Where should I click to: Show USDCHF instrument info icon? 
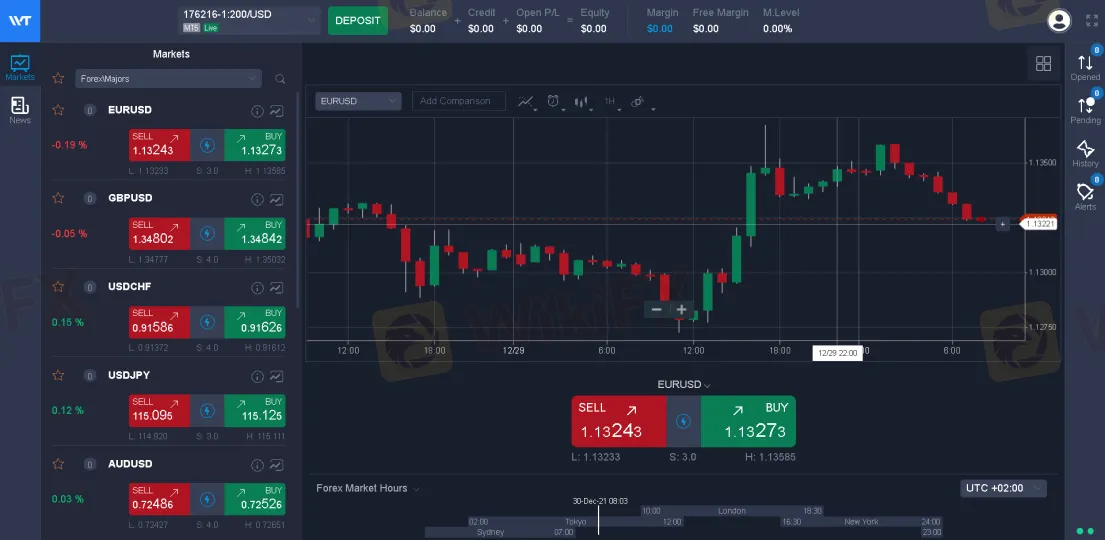pos(257,288)
